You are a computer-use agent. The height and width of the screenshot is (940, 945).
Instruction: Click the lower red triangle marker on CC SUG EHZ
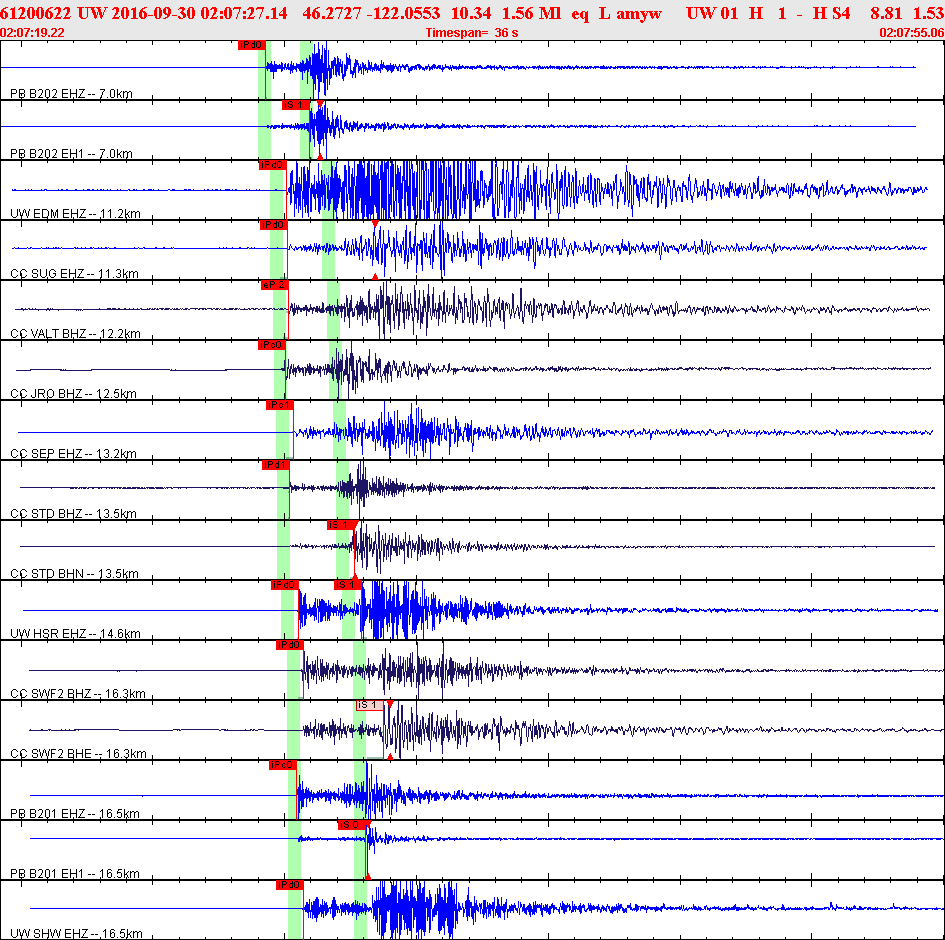point(375,277)
